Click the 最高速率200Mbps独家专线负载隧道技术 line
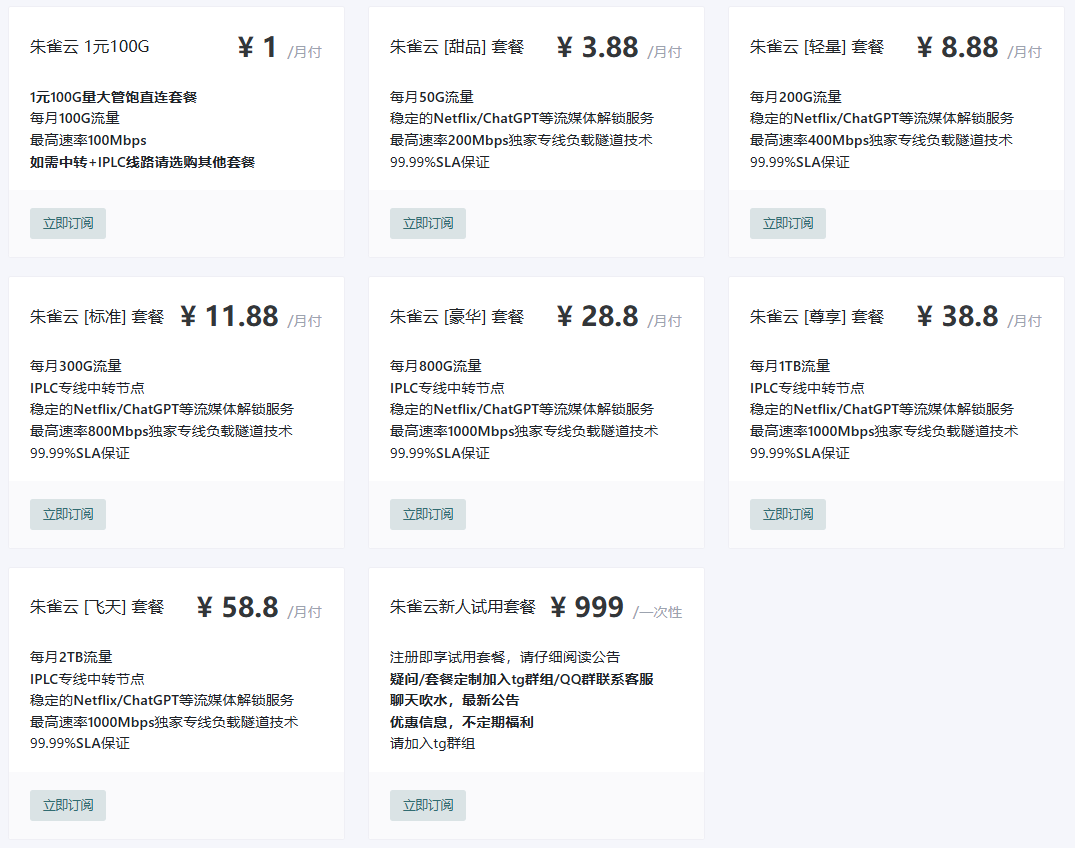The height and width of the screenshot is (848, 1075). pos(522,140)
